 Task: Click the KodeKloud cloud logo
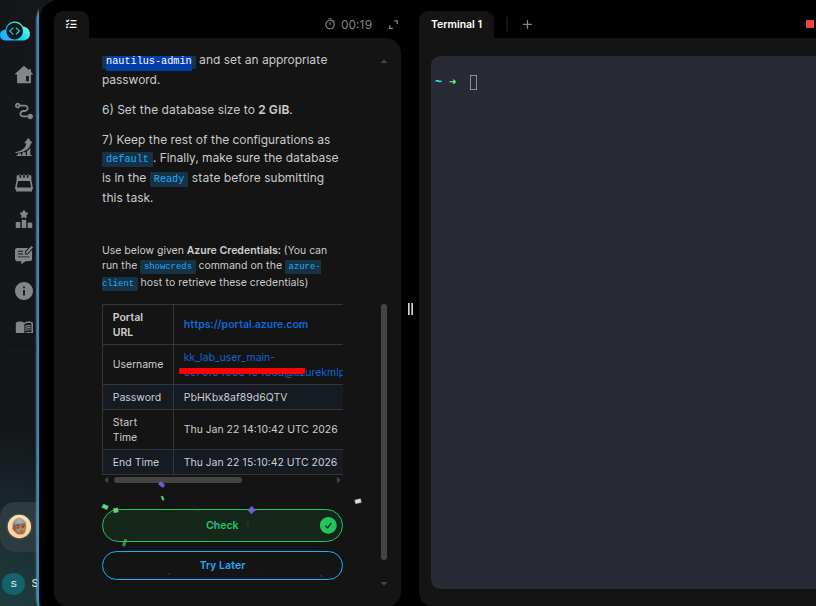(15, 31)
